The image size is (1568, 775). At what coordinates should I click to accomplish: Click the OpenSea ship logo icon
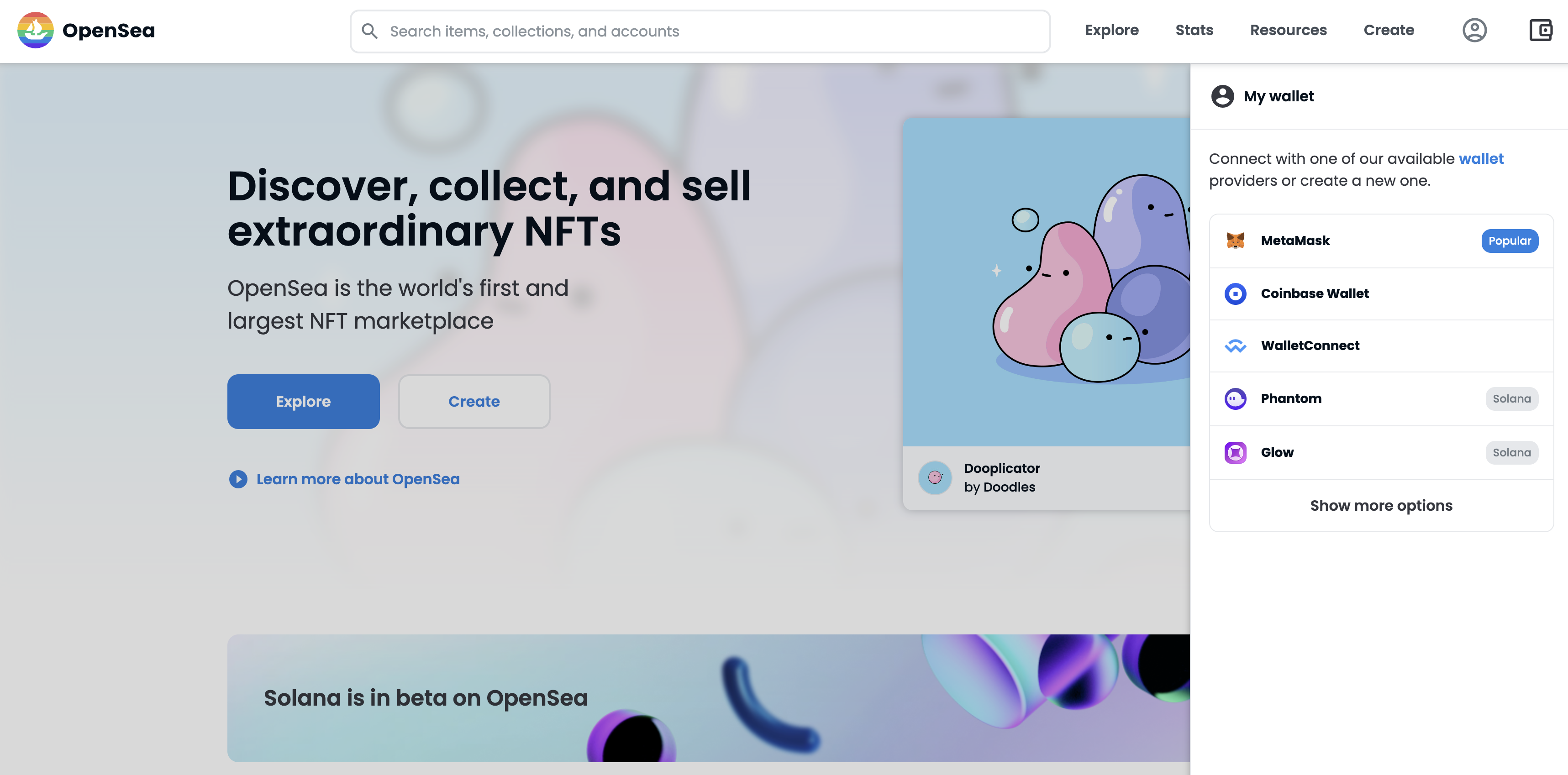[35, 31]
